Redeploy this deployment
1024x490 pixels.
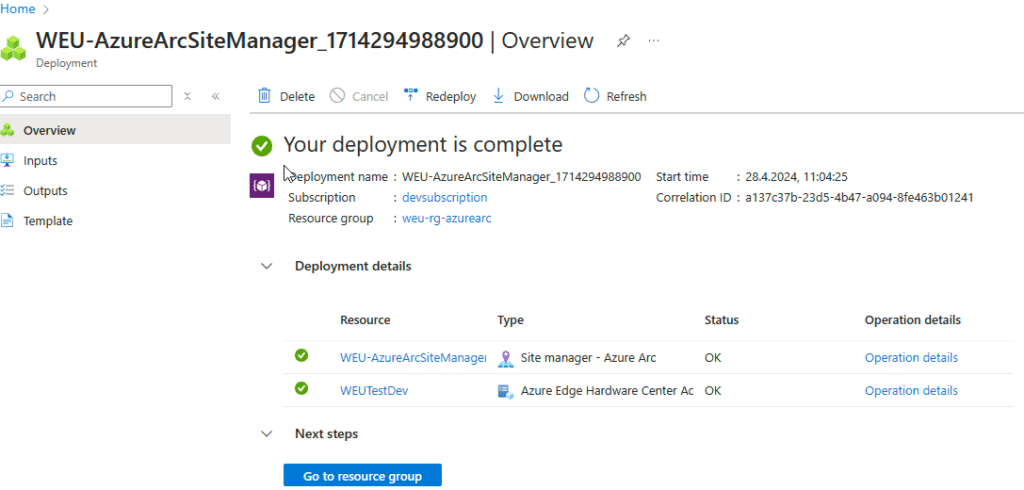440,96
